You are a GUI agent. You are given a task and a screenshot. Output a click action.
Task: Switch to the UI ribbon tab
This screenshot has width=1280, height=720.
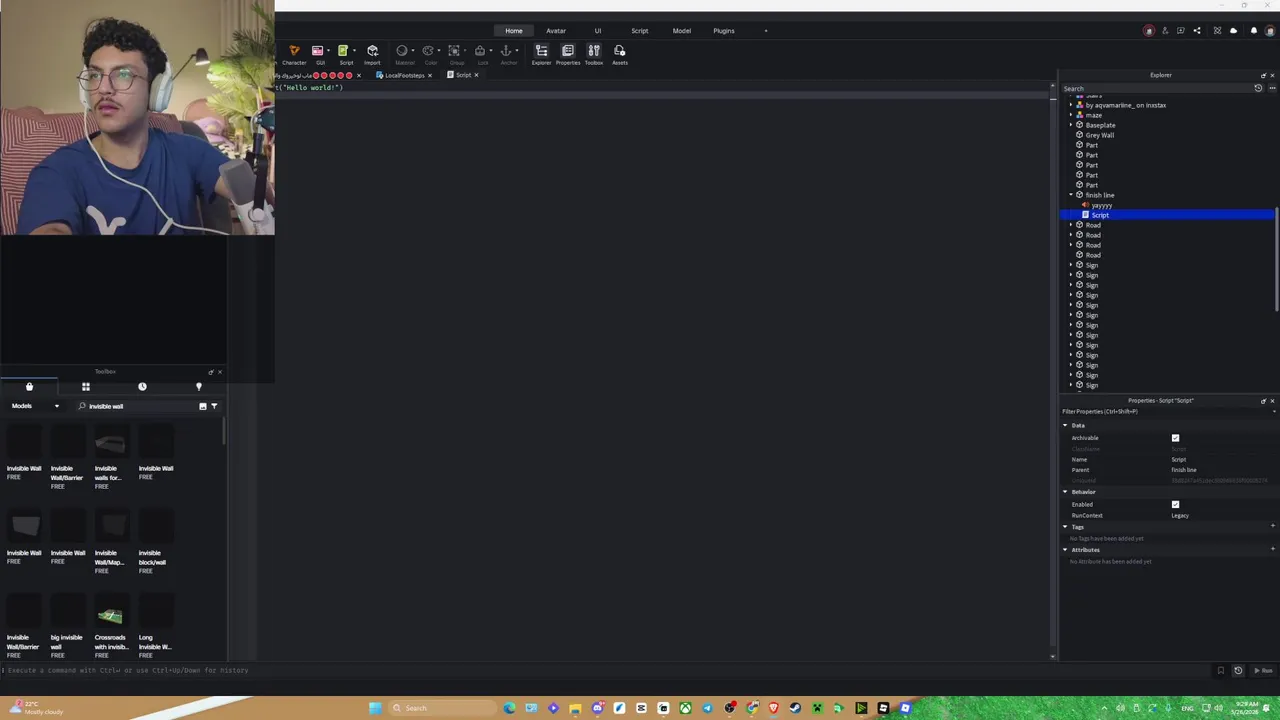tap(598, 31)
